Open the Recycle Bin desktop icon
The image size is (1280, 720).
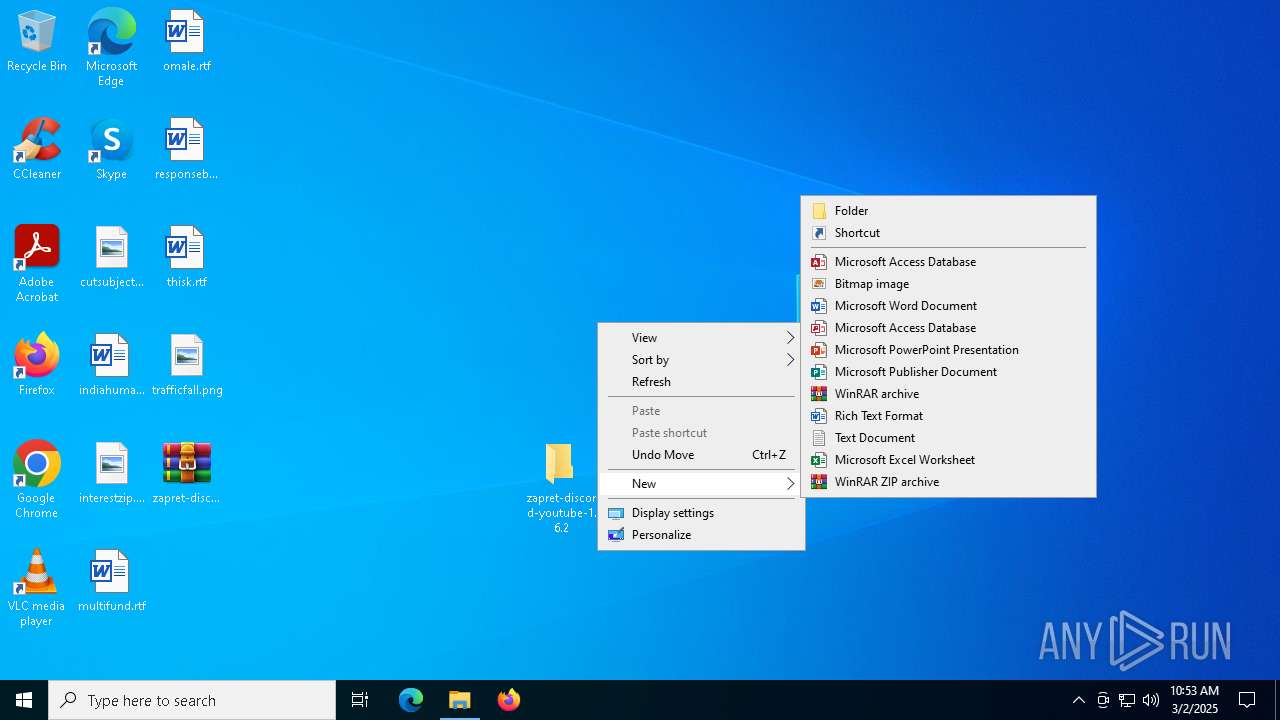click(37, 42)
